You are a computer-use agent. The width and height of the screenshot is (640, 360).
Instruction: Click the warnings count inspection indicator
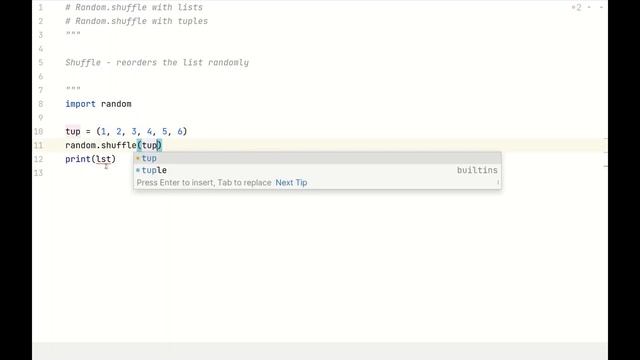(576, 7)
